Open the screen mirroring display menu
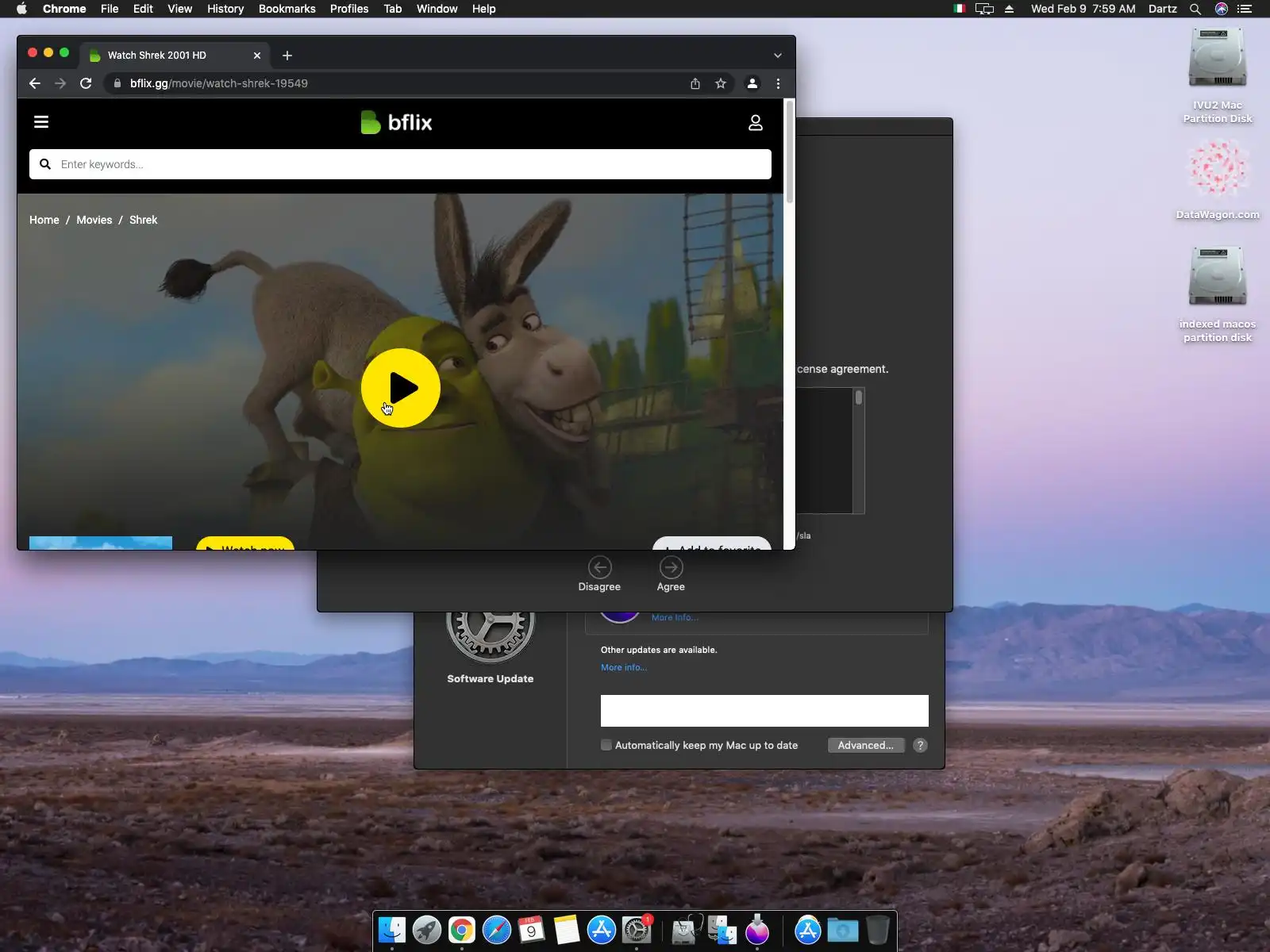1270x952 pixels. click(984, 9)
